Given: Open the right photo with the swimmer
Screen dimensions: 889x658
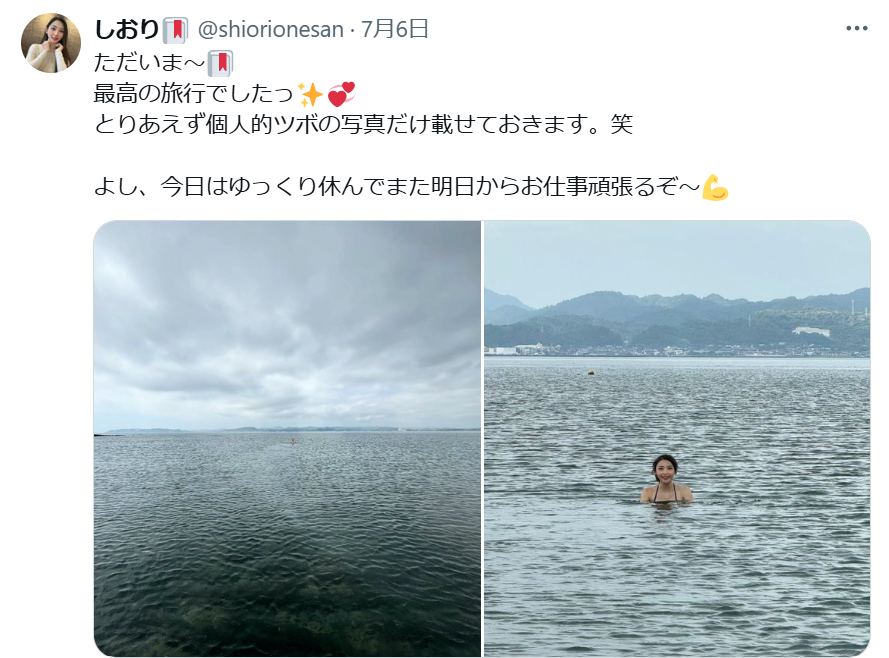Looking at the screenshot, I should 677,439.
